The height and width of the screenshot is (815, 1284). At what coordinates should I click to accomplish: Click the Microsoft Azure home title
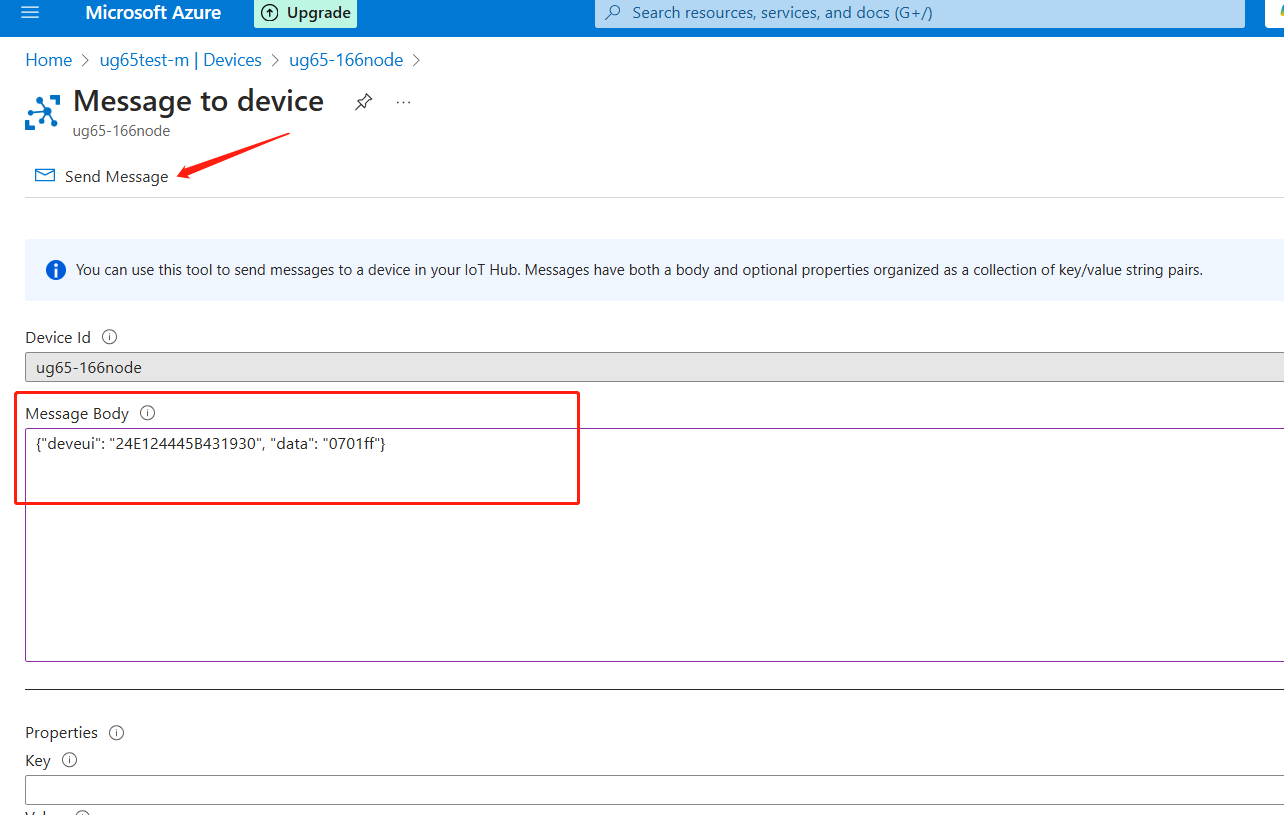tap(153, 13)
